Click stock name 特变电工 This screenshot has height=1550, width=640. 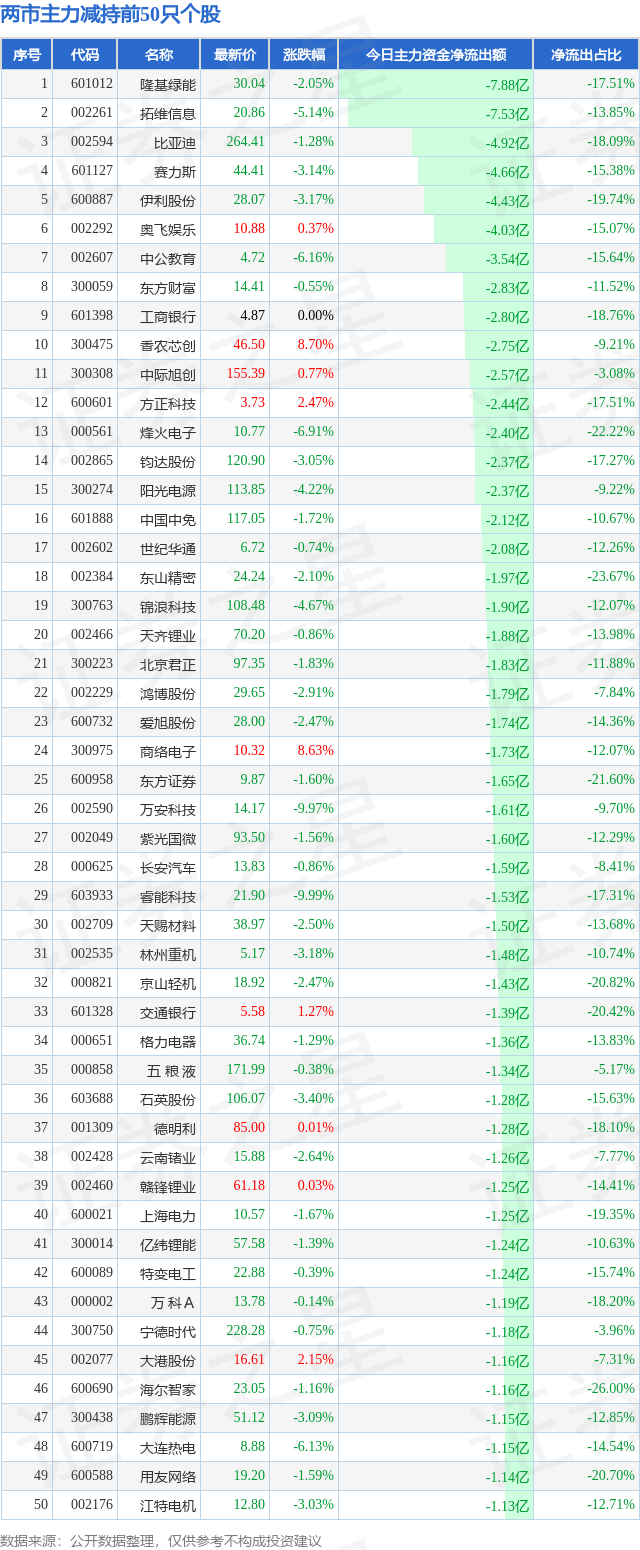(168, 1274)
